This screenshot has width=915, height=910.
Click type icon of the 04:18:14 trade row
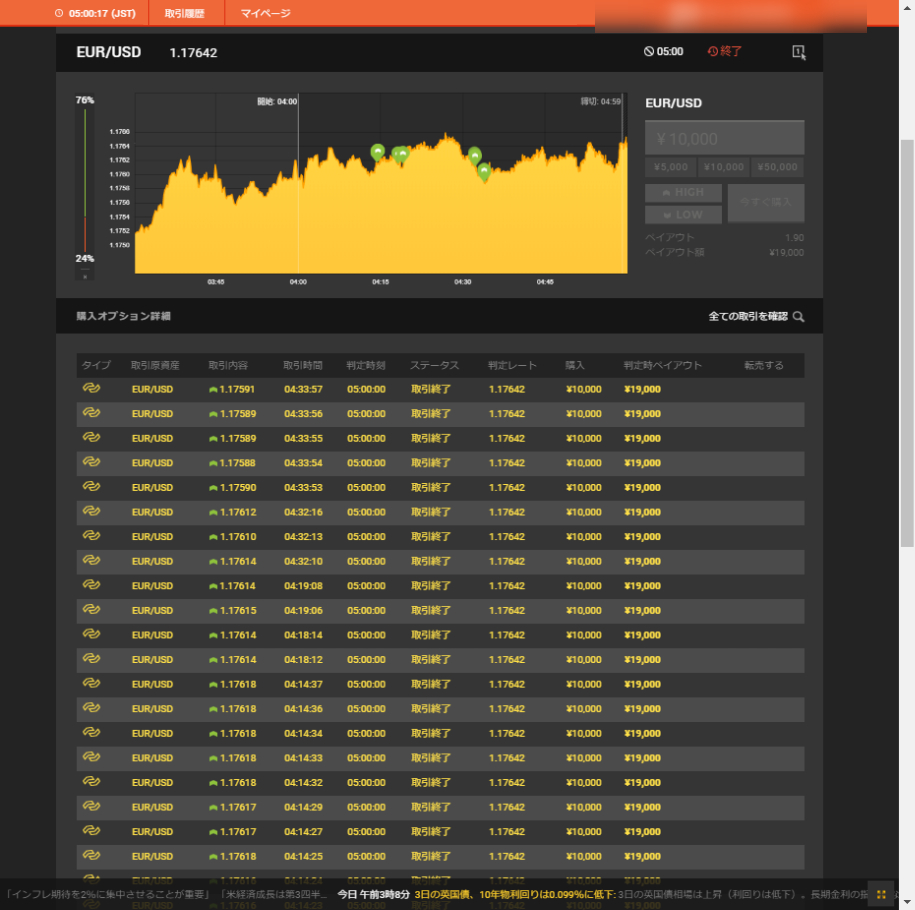pyautogui.click(x=91, y=633)
